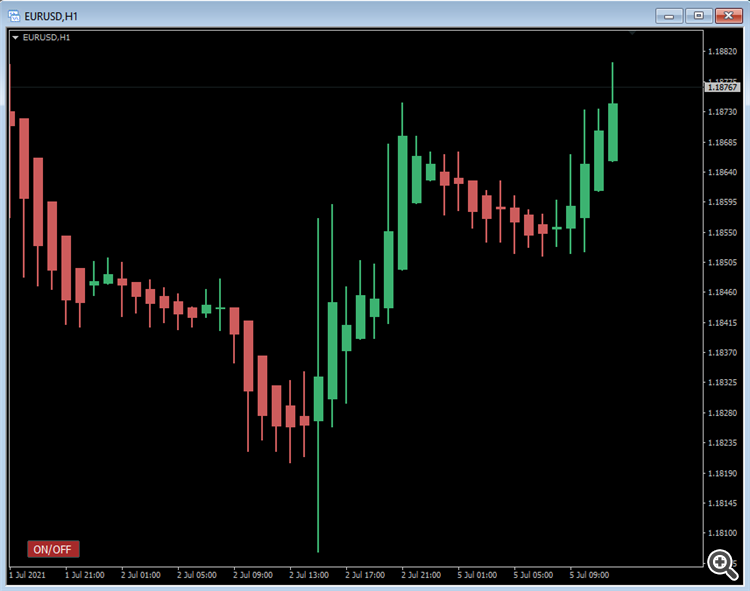Image resolution: width=750 pixels, height=591 pixels.
Task: Click the 1 Jul 21:00 time label
Action: coord(85,575)
